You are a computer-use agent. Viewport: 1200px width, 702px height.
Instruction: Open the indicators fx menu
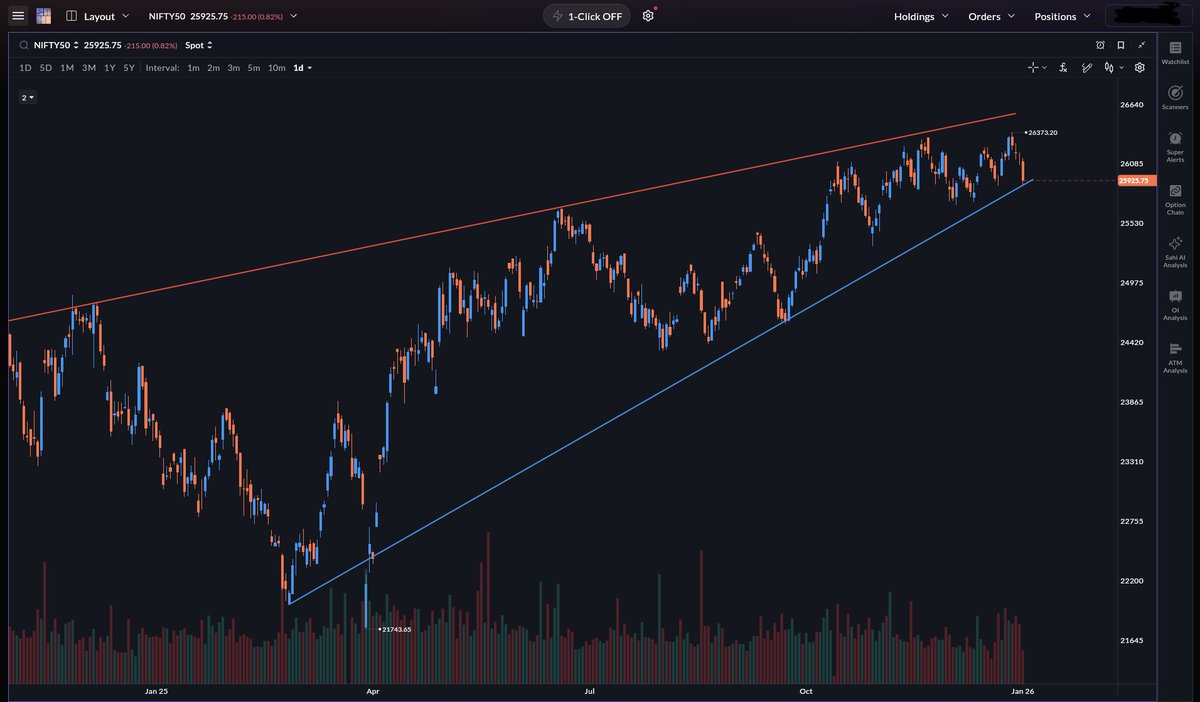coord(1062,68)
